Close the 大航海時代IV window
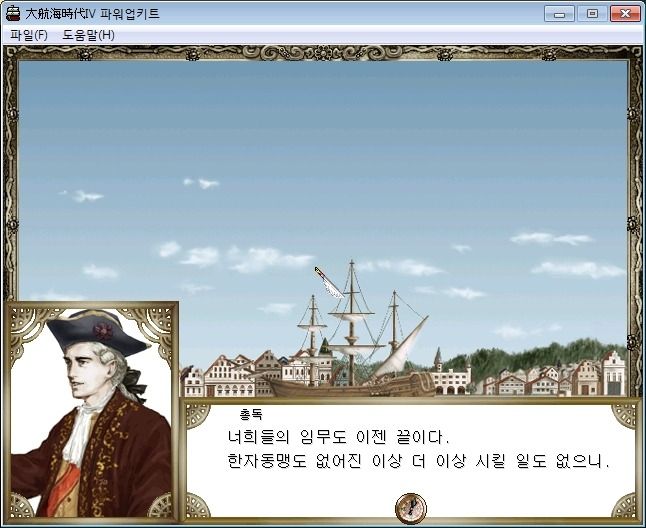646x528 pixels. click(625, 14)
